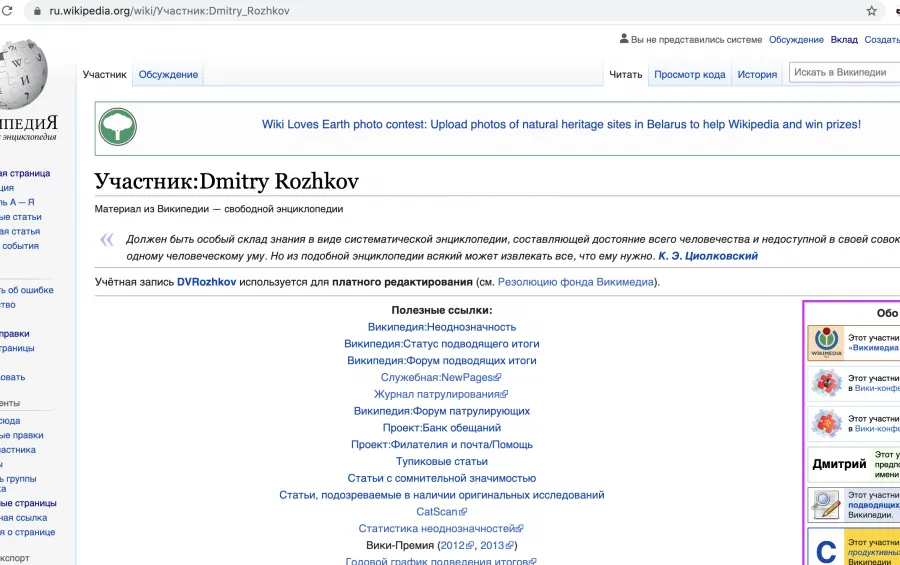This screenshot has width=900, height=565.
Task: Open the Просмотр кода tab
Action: [x=690, y=75]
